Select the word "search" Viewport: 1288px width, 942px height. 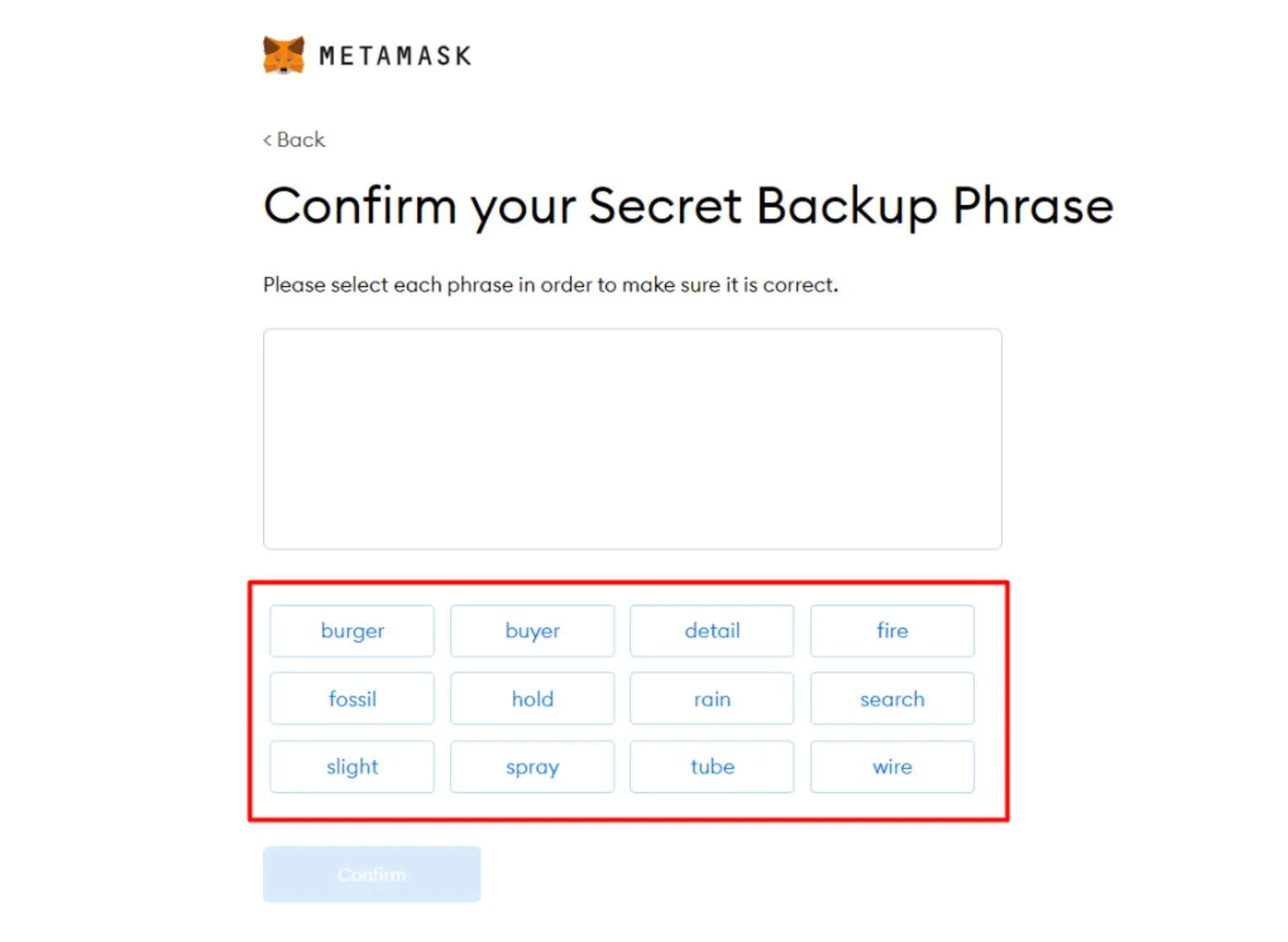pyautogui.click(x=892, y=698)
